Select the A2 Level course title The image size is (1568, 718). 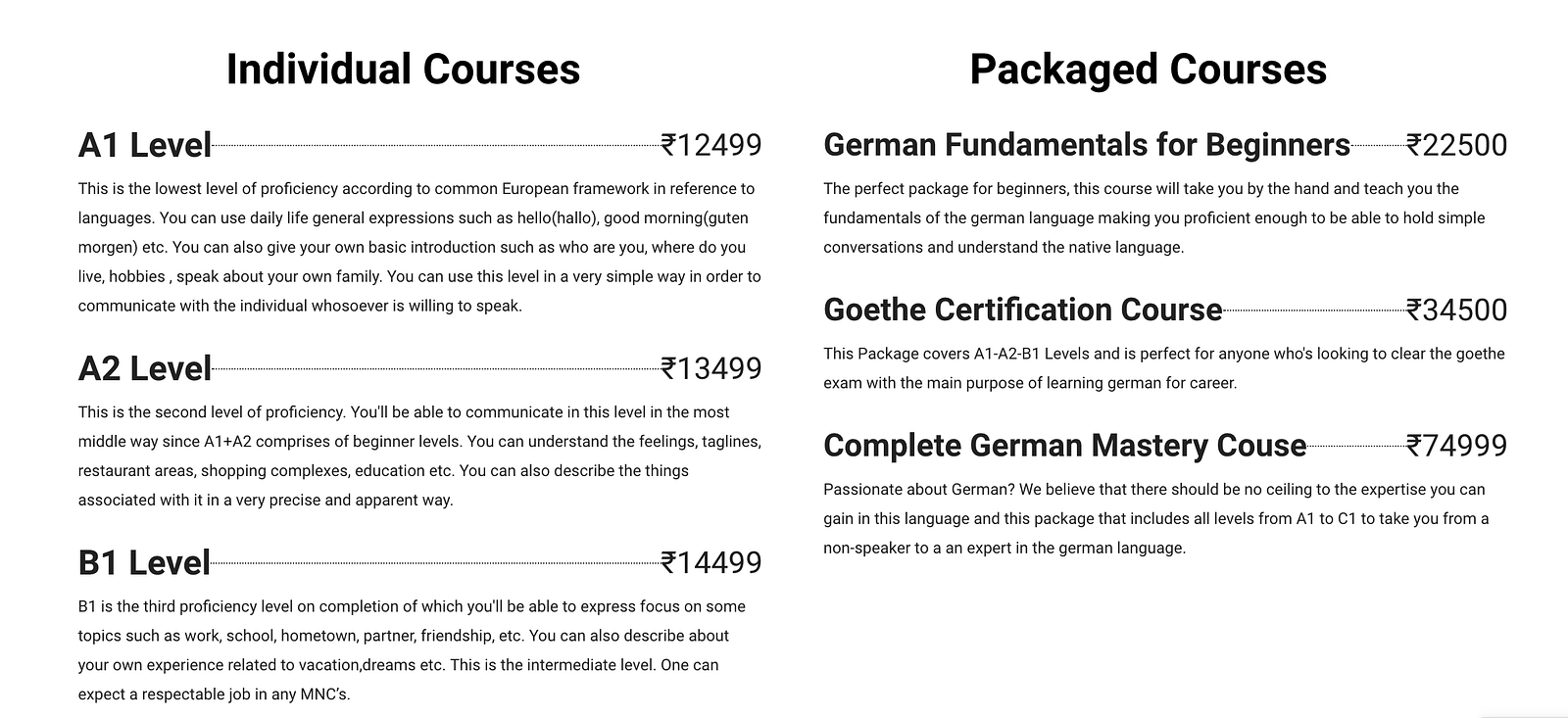[x=145, y=368]
